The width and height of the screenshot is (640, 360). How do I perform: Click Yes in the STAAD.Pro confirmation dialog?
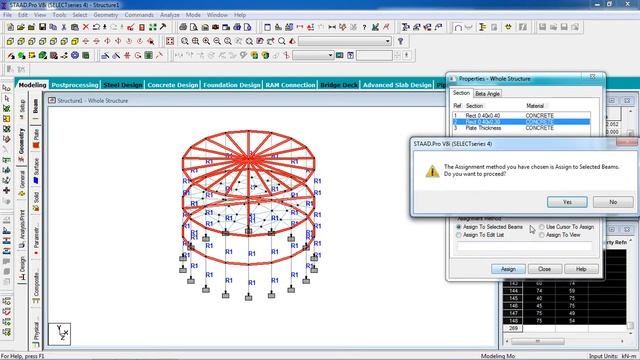pos(567,202)
